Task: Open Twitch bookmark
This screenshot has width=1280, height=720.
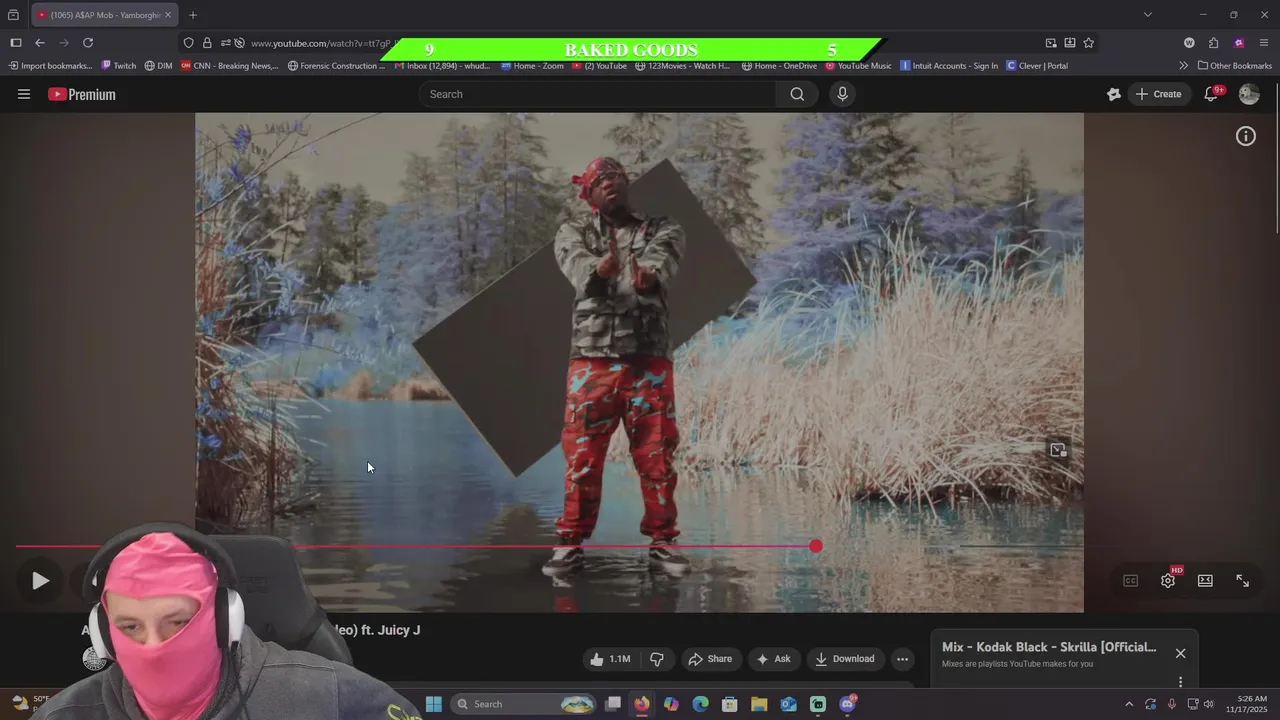Action: 118,66
